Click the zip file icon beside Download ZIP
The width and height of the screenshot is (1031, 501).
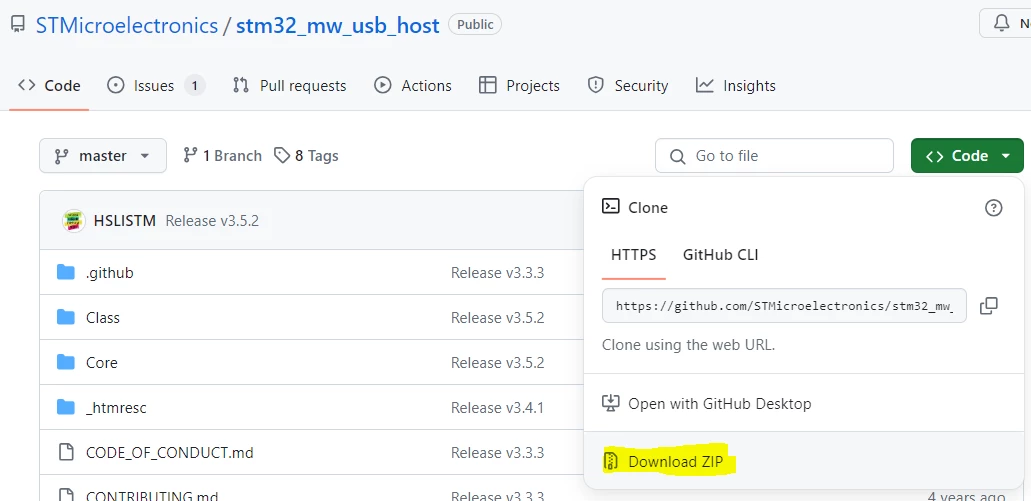611,462
